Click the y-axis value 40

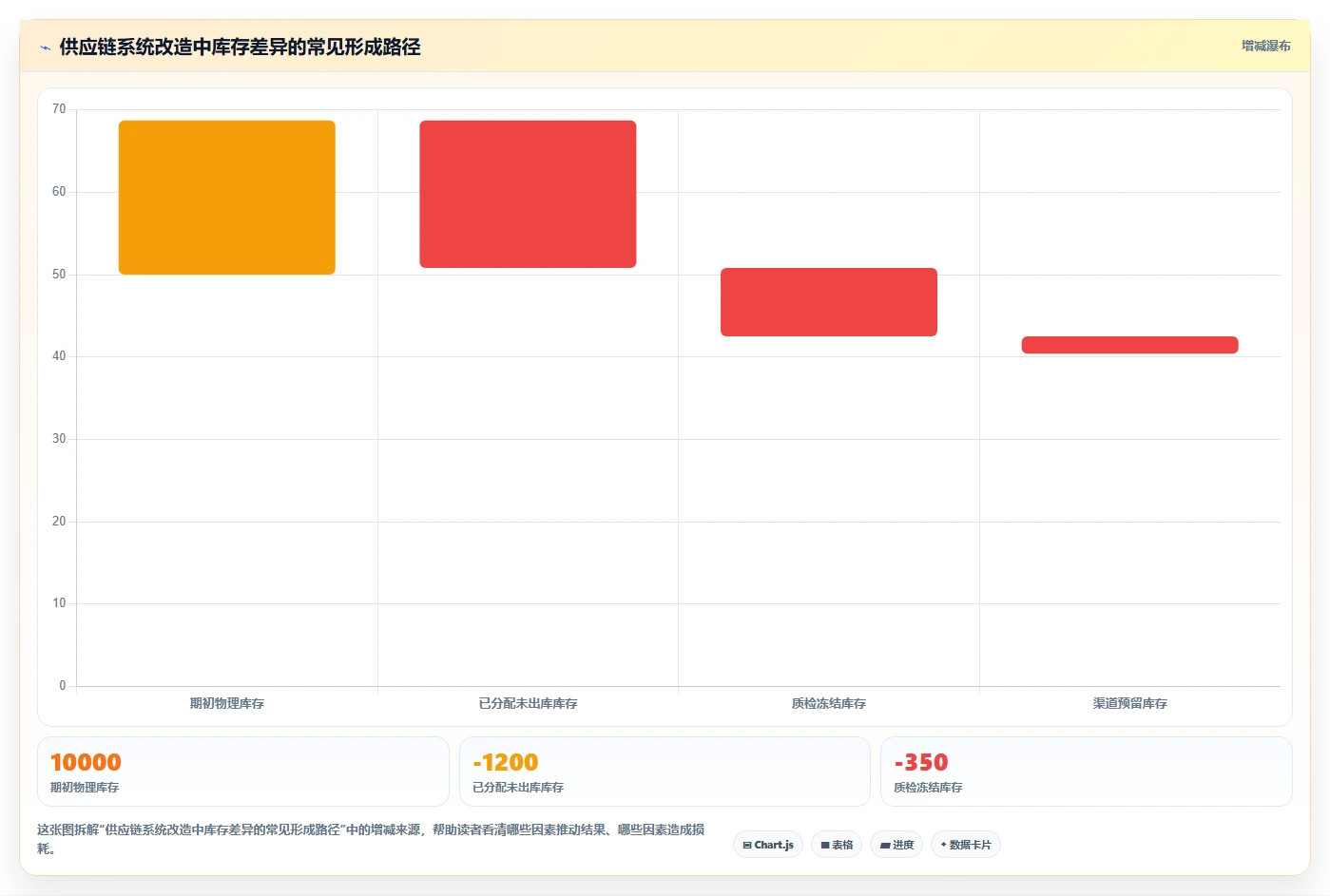click(59, 356)
